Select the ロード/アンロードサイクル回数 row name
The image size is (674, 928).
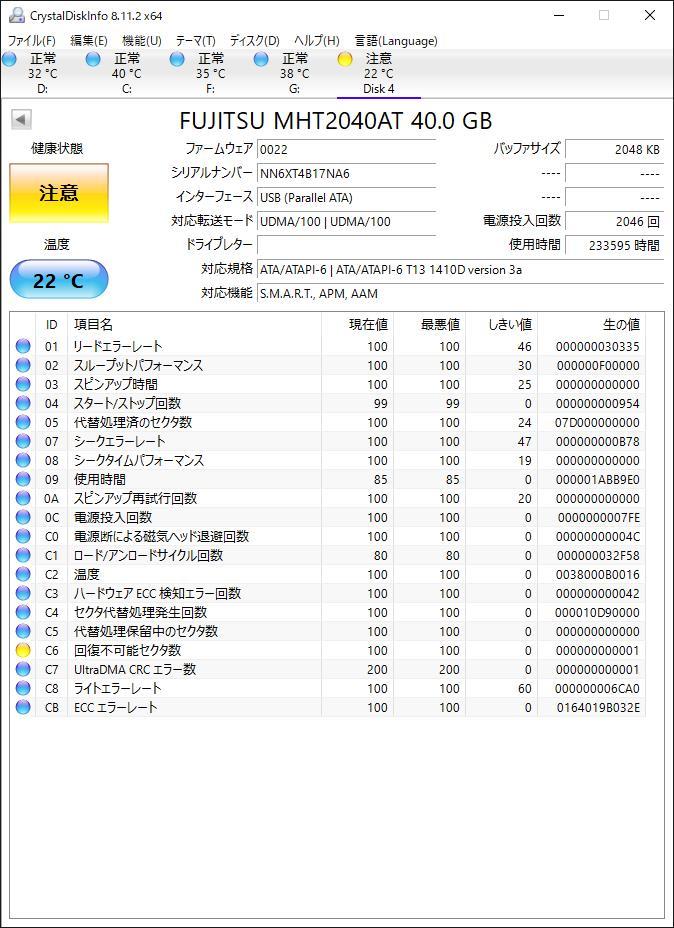pyautogui.click(x=147, y=555)
